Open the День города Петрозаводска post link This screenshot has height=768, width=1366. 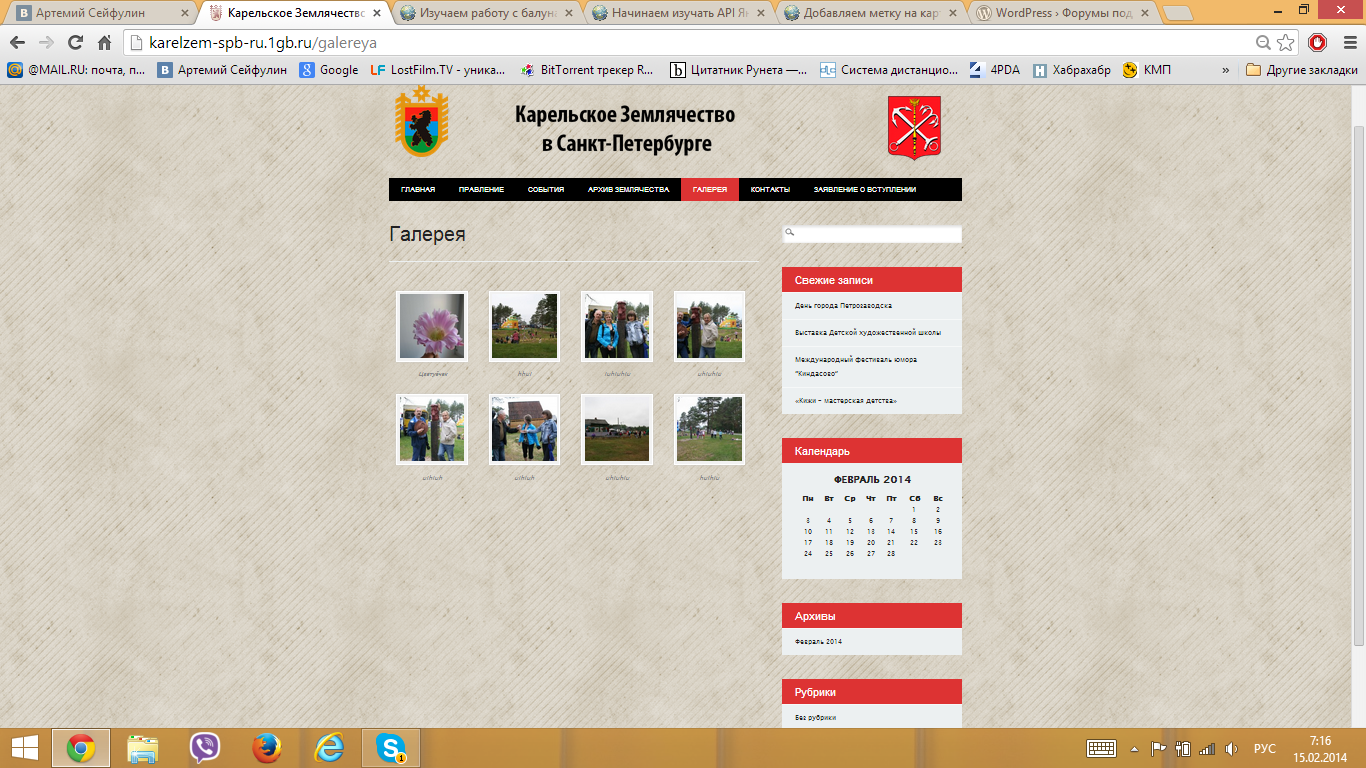click(843, 305)
